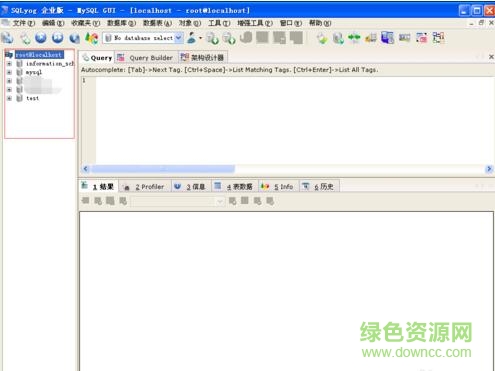Screen dimensions: 495x371
Task: Close the query tab with the X
Action: coord(491,57)
